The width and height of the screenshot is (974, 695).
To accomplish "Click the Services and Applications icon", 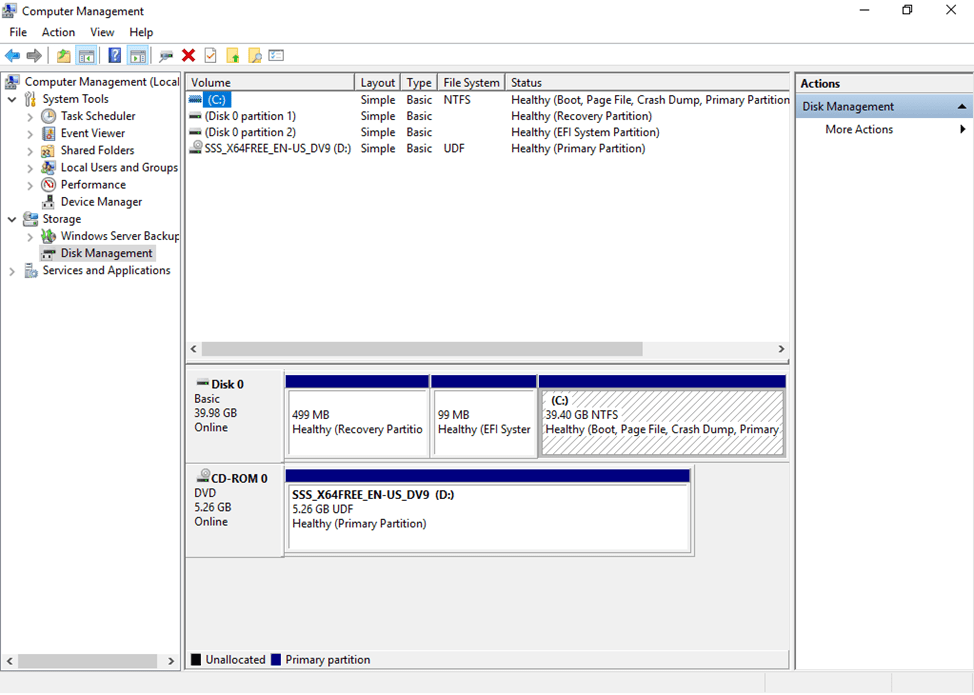I will 30,271.
